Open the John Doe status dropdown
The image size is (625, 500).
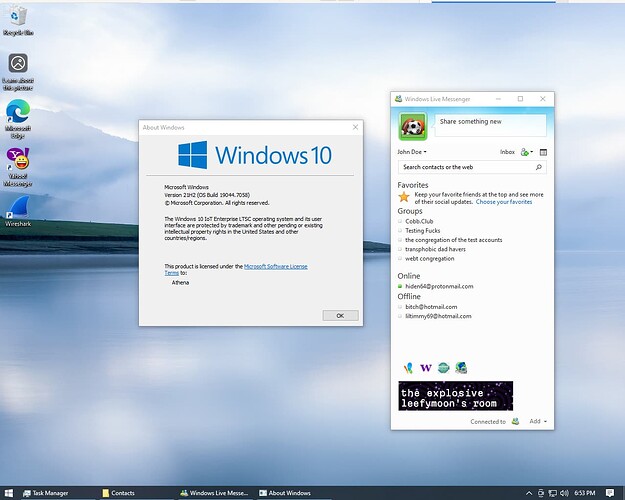pyautogui.click(x=412, y=152)
